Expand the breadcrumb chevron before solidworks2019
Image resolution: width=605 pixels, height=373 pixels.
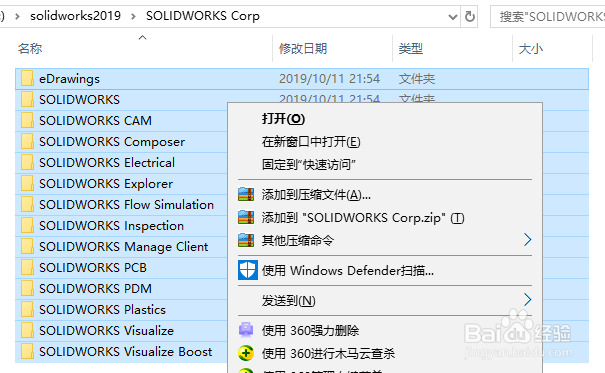pos(17,16)
